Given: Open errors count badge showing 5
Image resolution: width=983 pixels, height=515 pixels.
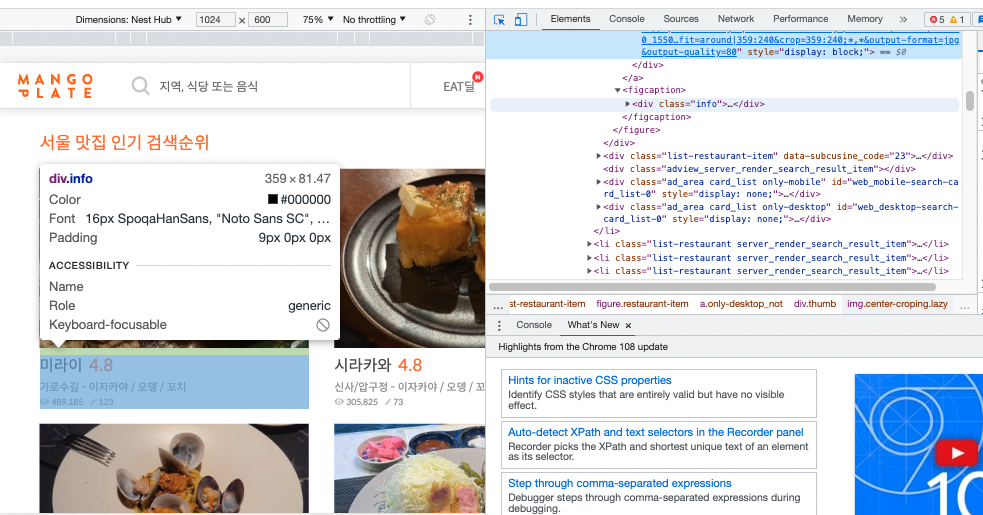Looking at the screenshot, I should pos(938,19).
